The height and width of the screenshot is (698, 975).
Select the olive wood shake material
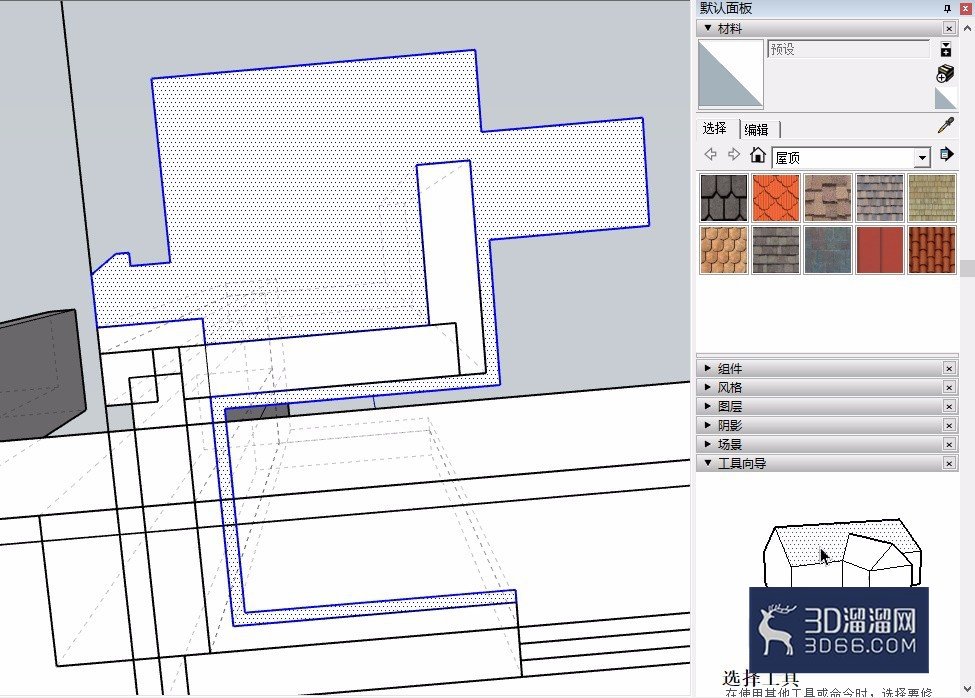tap(931, 198)
